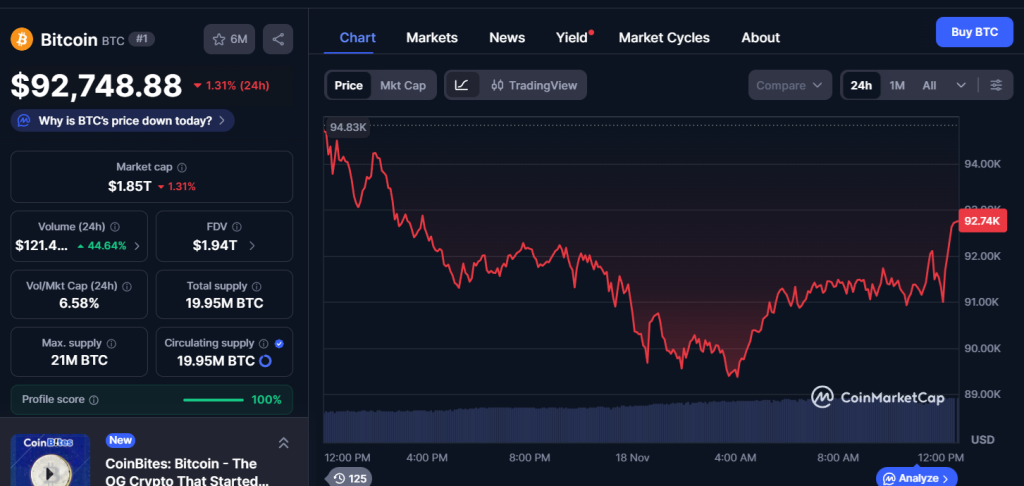Switch to the Market Cycles tab
Image resolution: width=1024 pixels, height=486 pixels.
(664, 37)
